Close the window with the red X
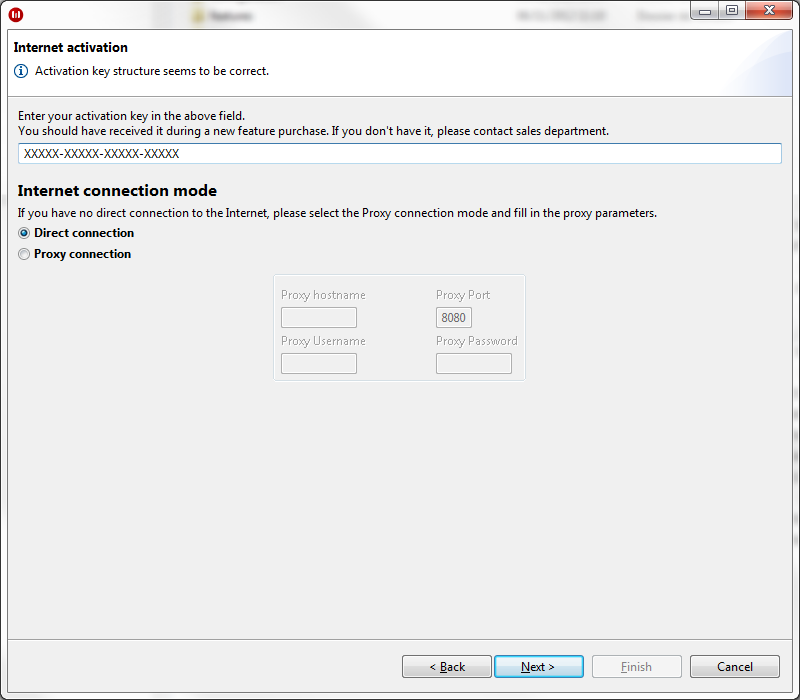The image size is (800, 700). (769, 11)
